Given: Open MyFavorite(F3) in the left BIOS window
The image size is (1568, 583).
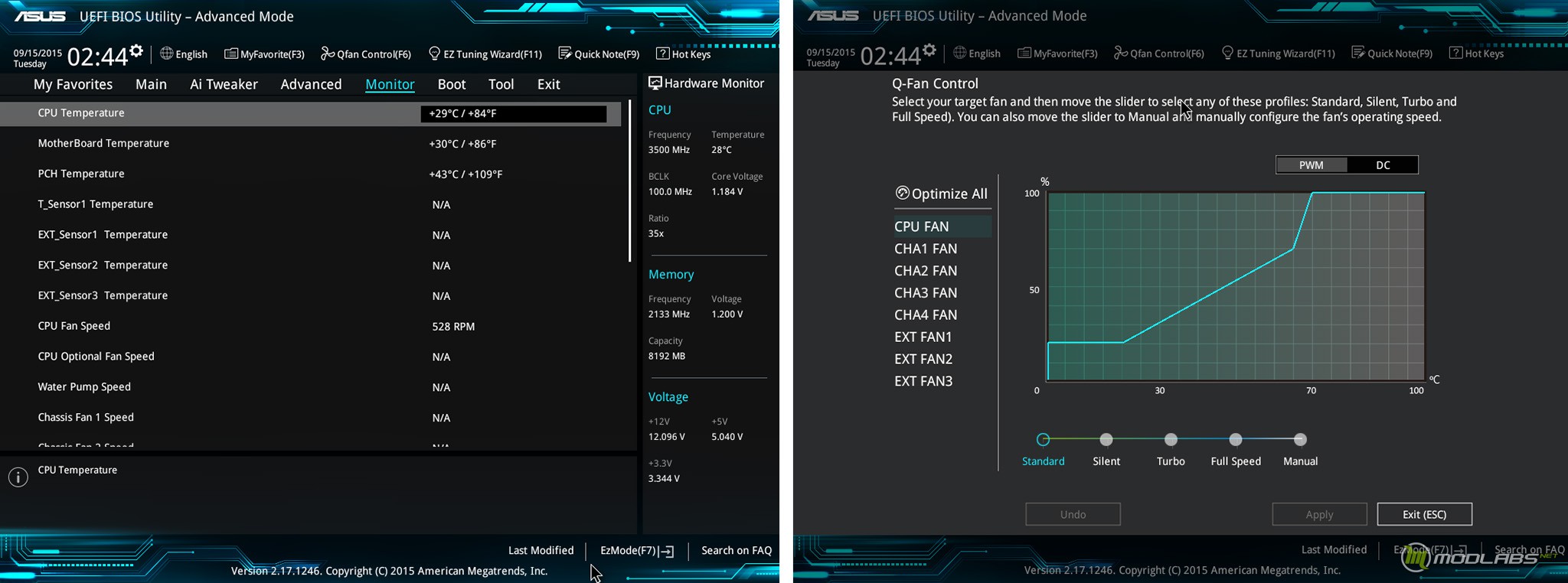Looking at the screenshot, I should (x=264, y=54).
